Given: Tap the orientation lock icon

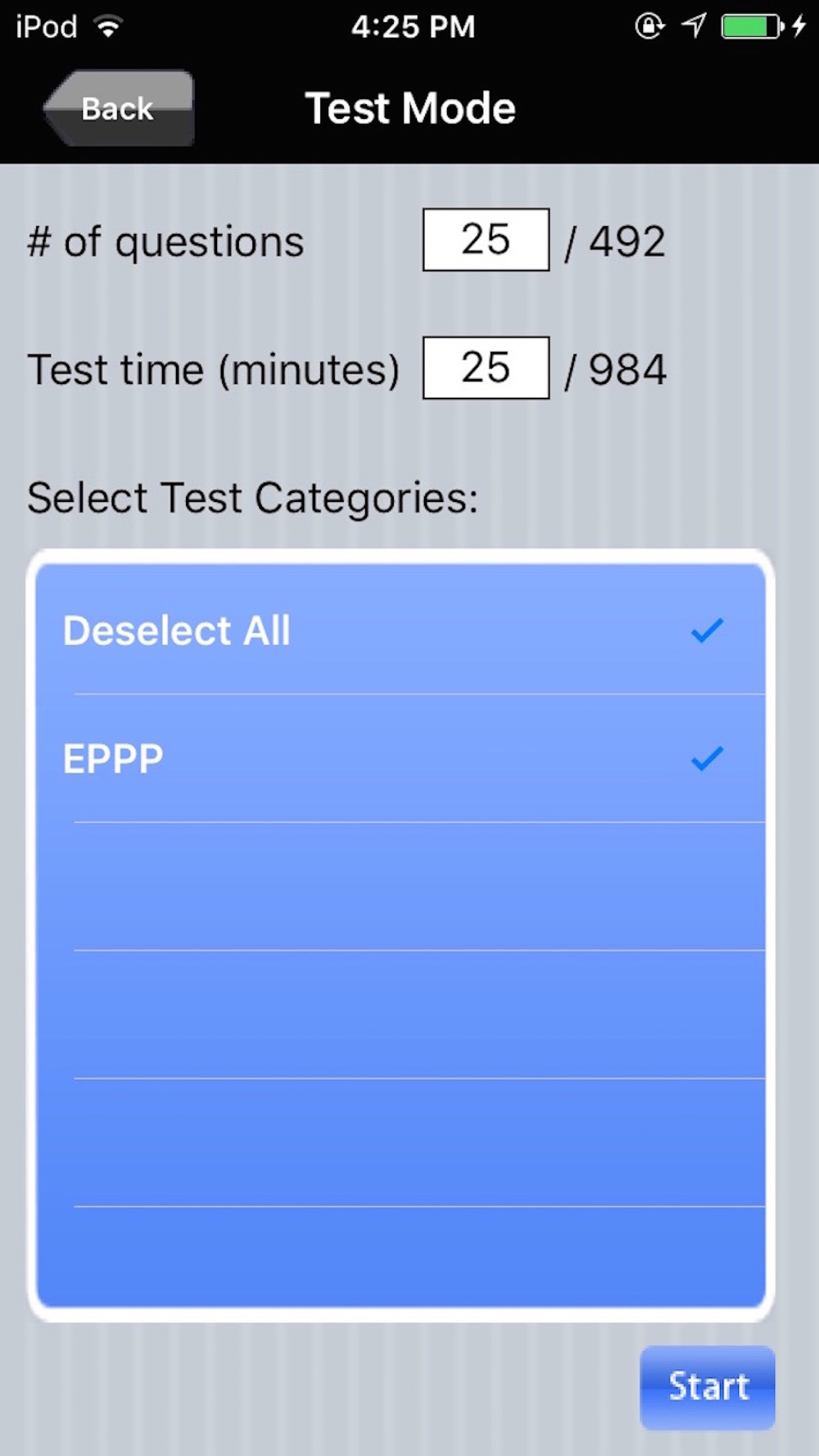Looking at the screenshot, I should point(649,26).
